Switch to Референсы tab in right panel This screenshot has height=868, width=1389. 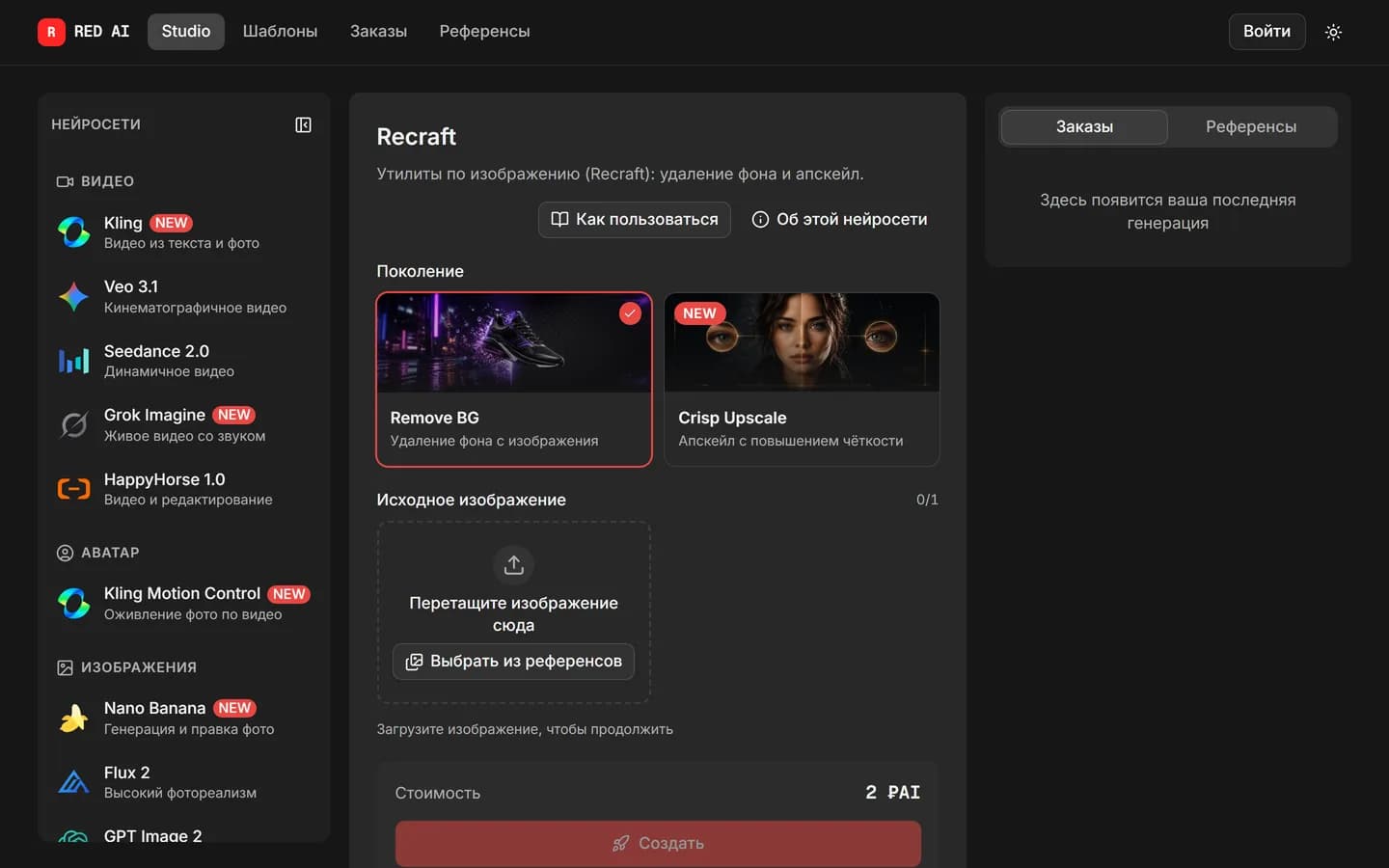click(x=1251, y=126)
